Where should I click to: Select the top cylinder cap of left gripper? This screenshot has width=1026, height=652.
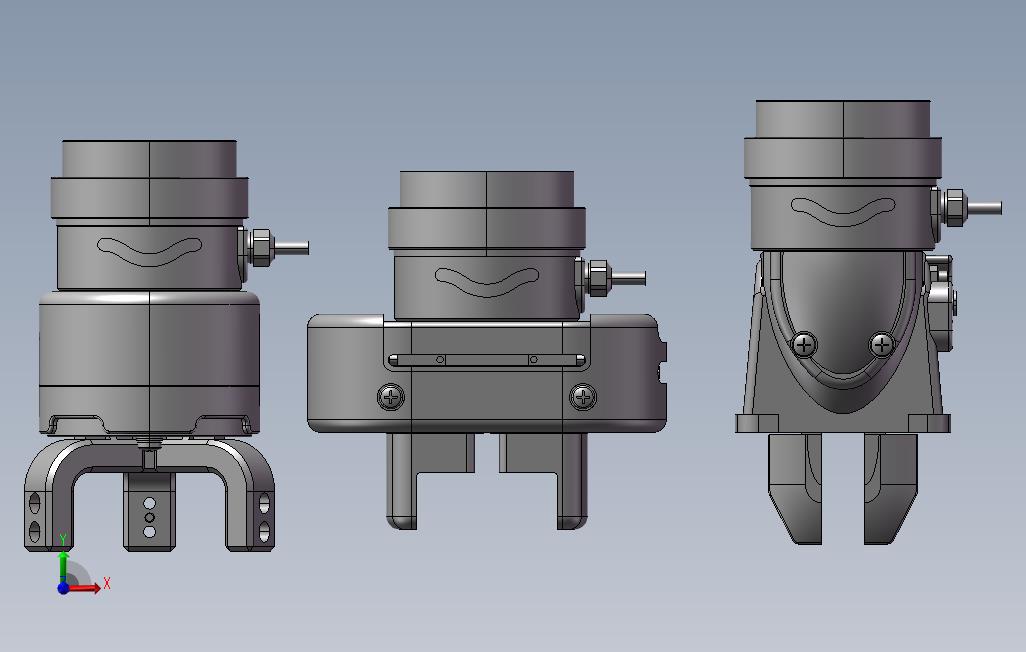[x=149, y=159]
